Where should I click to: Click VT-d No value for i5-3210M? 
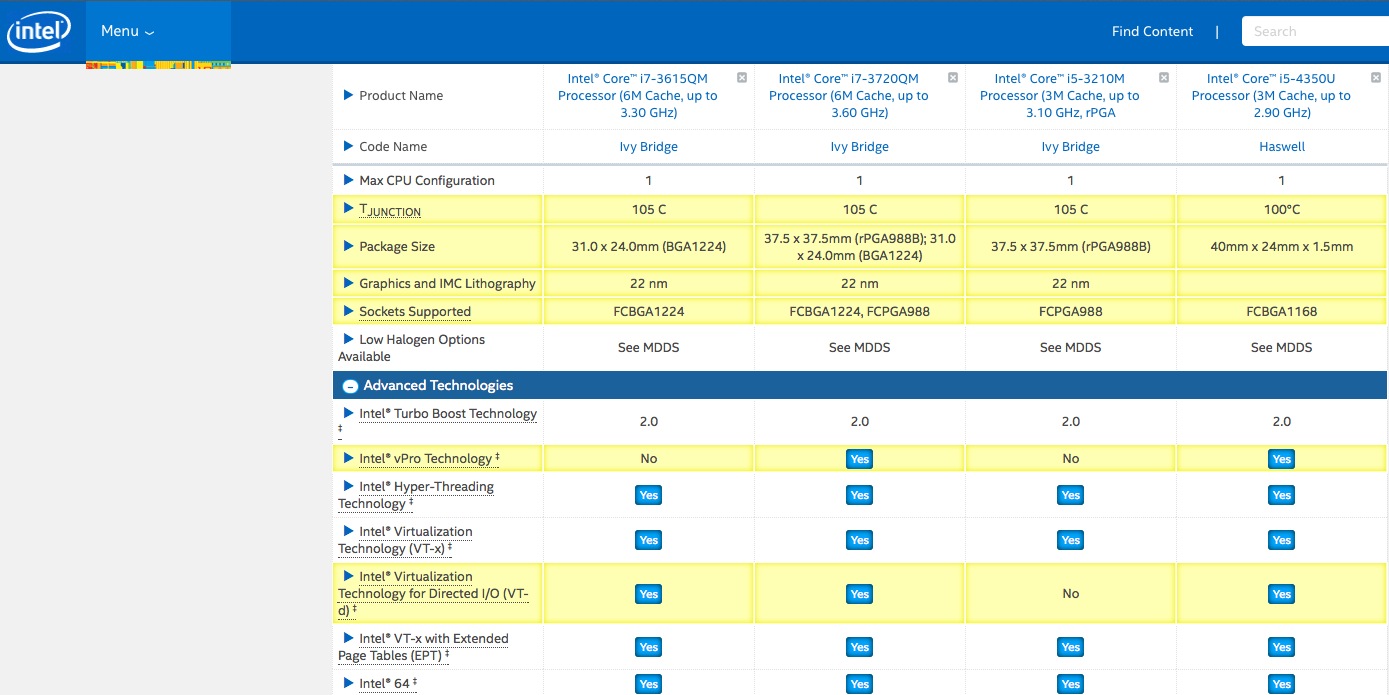tap(1070, 593)
